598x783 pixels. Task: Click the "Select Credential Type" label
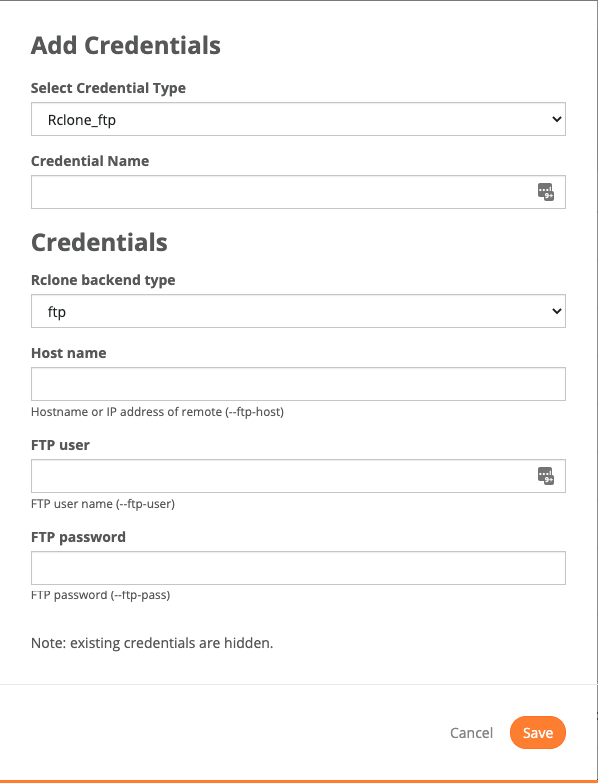click(108, 88)
